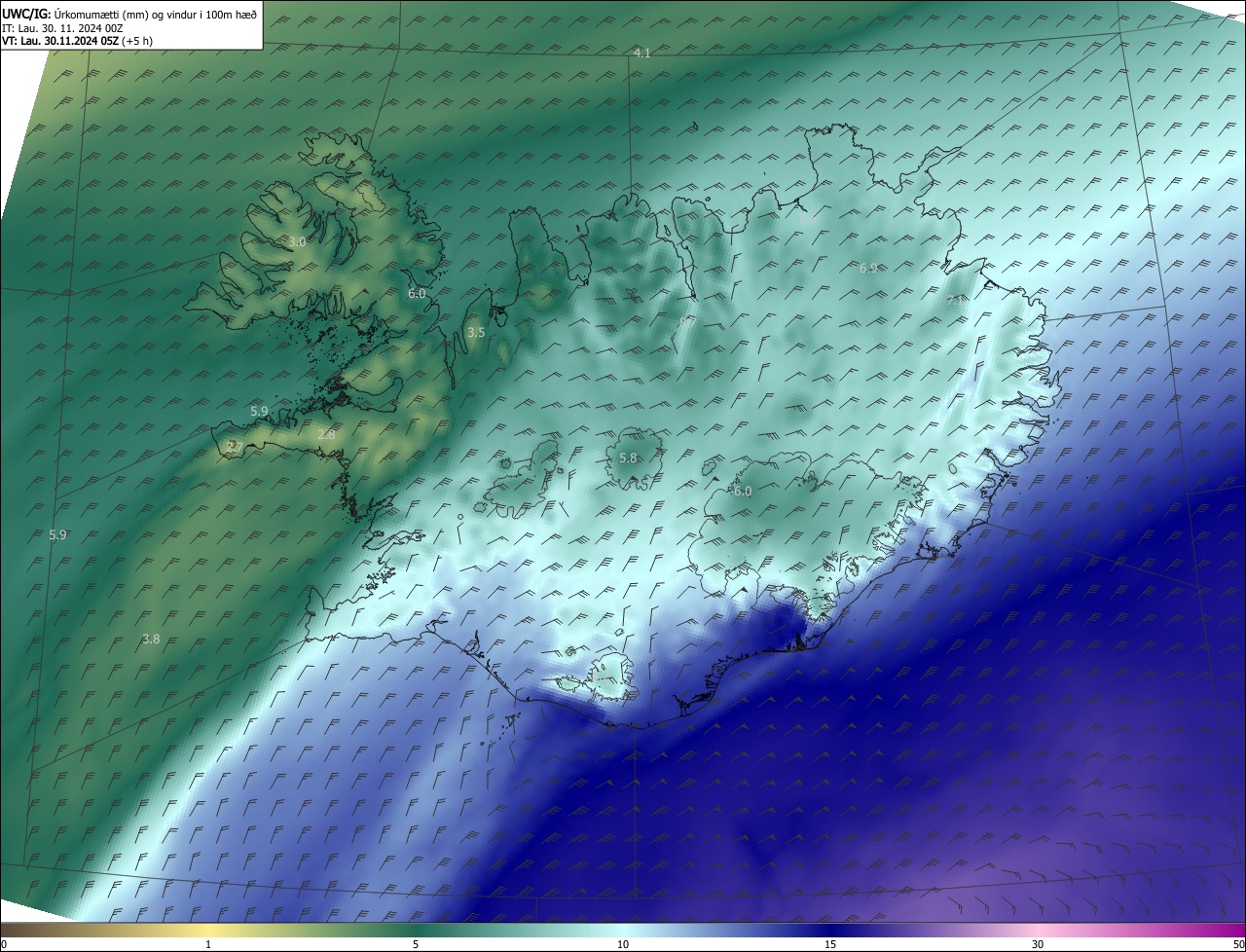Click the 2.7 value label at Snæfellsnes tip
Viewport: 1246px width, 952px height.
[x=234, y=447]
